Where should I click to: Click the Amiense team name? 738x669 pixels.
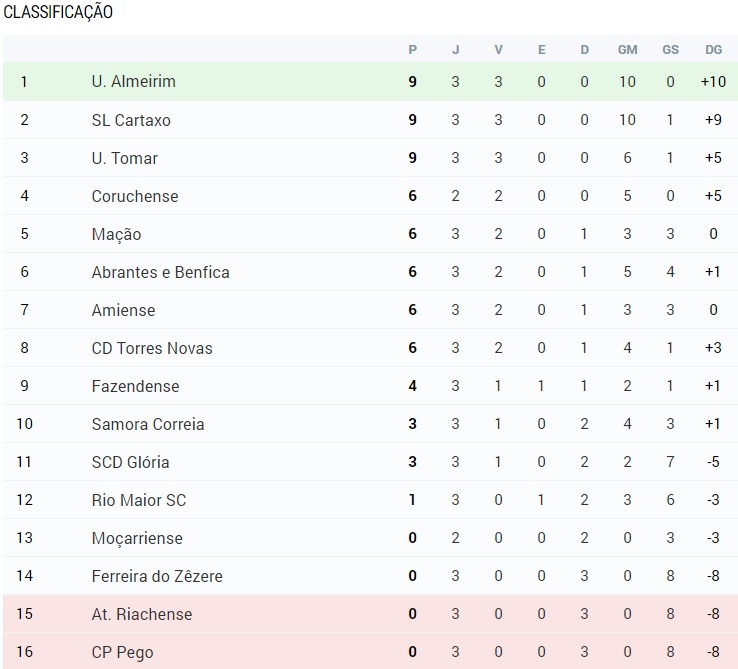123,310
